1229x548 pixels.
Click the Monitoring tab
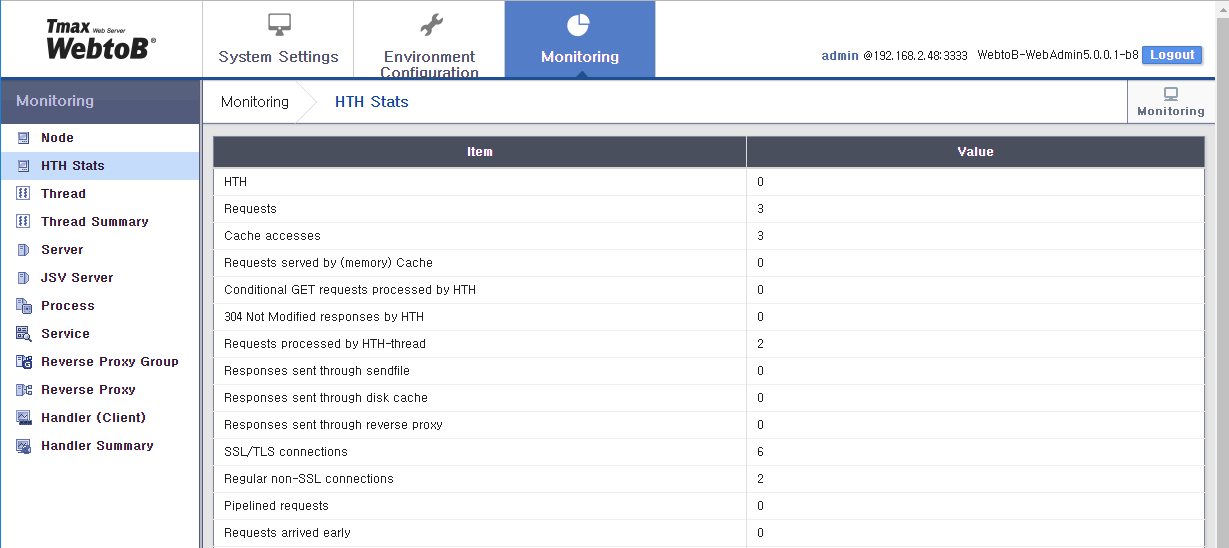(x=580, y=40)
